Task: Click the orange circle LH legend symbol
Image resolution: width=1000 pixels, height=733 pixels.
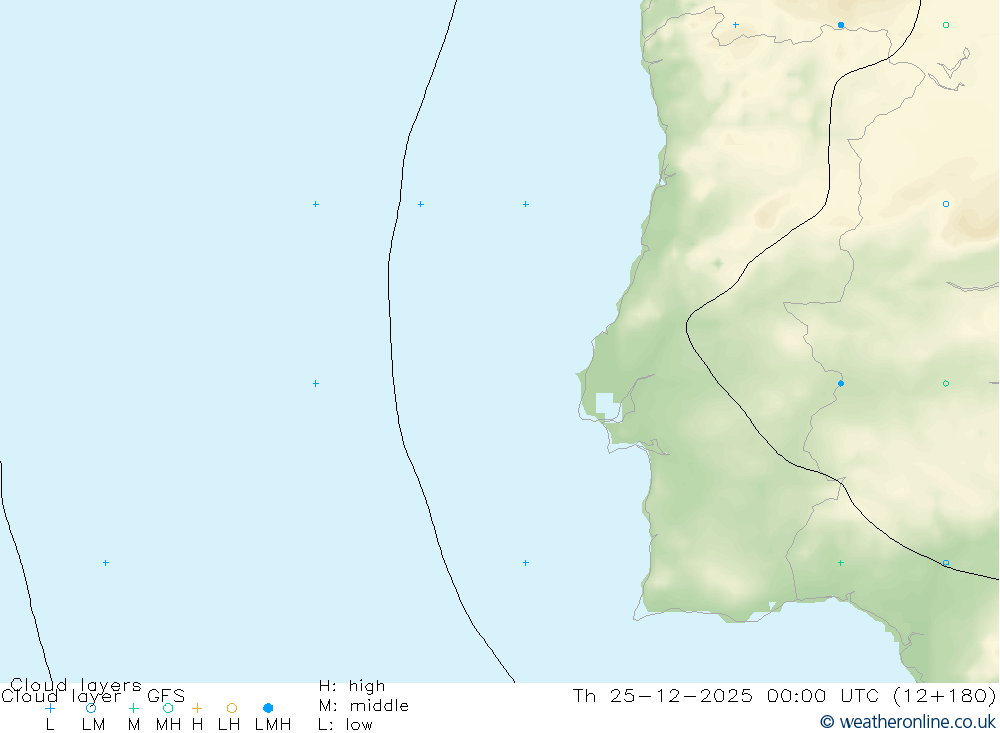Action: tap(232, 708)
